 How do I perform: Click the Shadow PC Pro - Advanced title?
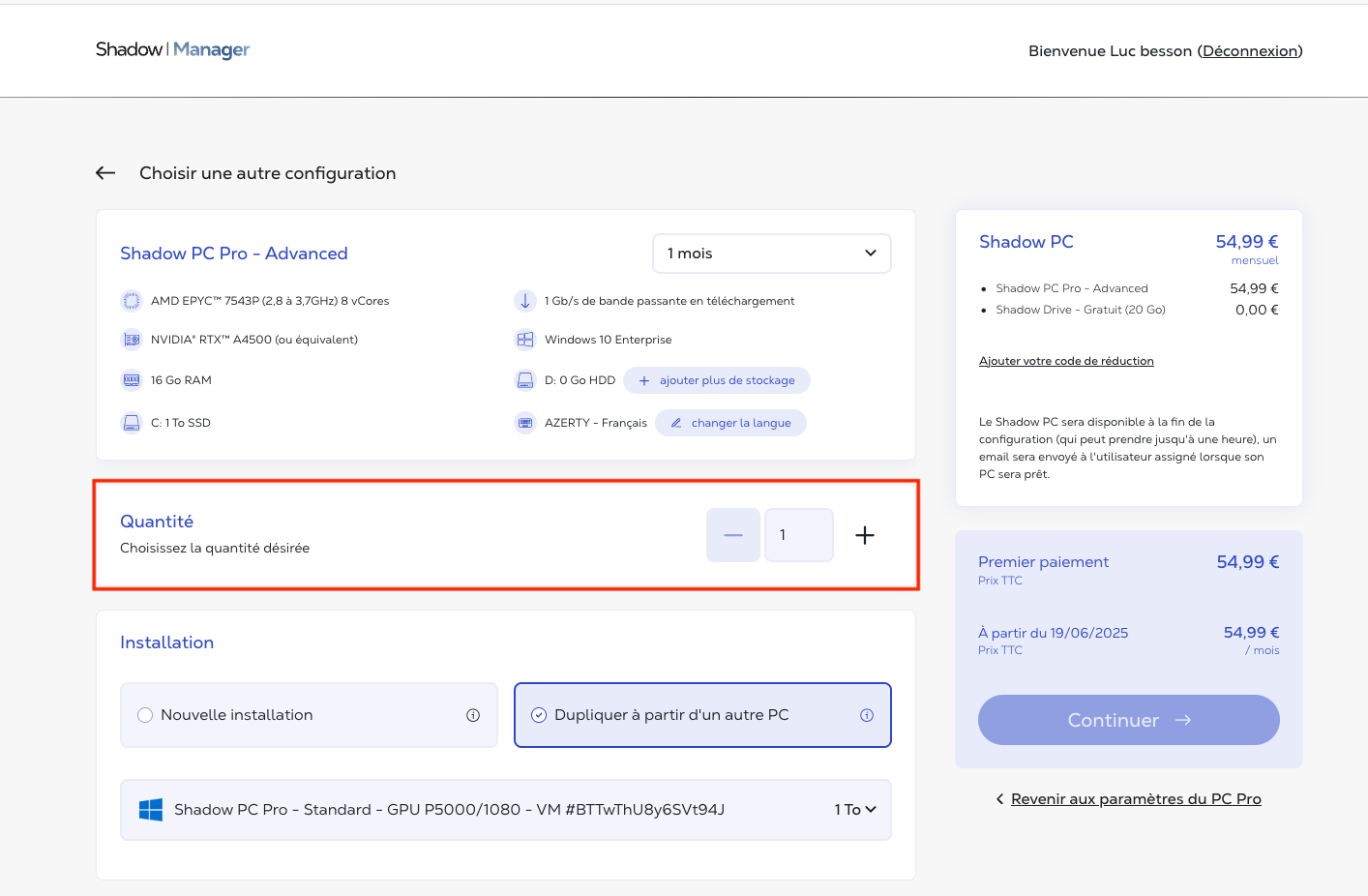234,254
